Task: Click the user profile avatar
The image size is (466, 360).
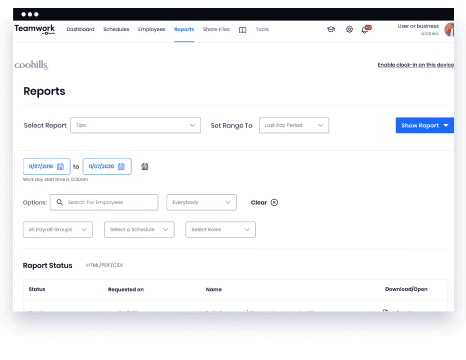Action: (x=449, y=30)
